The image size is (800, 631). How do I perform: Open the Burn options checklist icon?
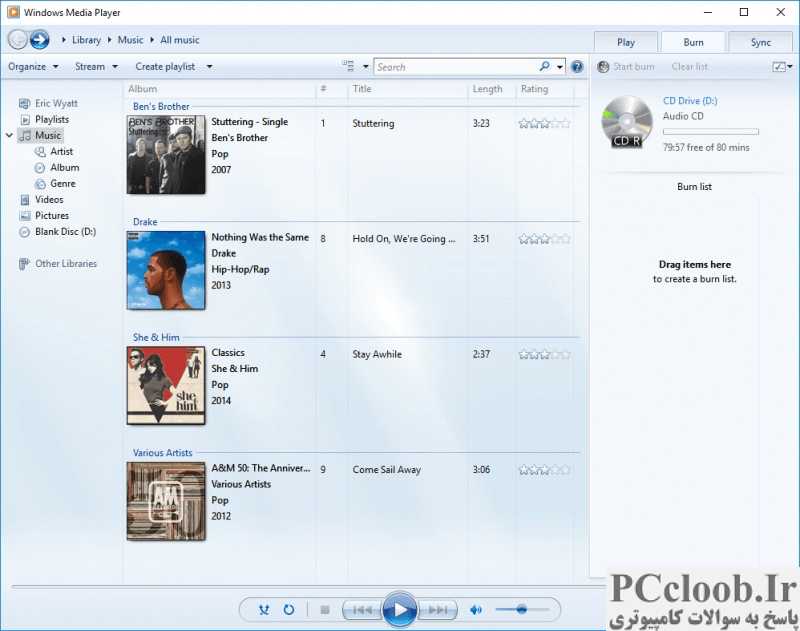[x=779, y=67]
